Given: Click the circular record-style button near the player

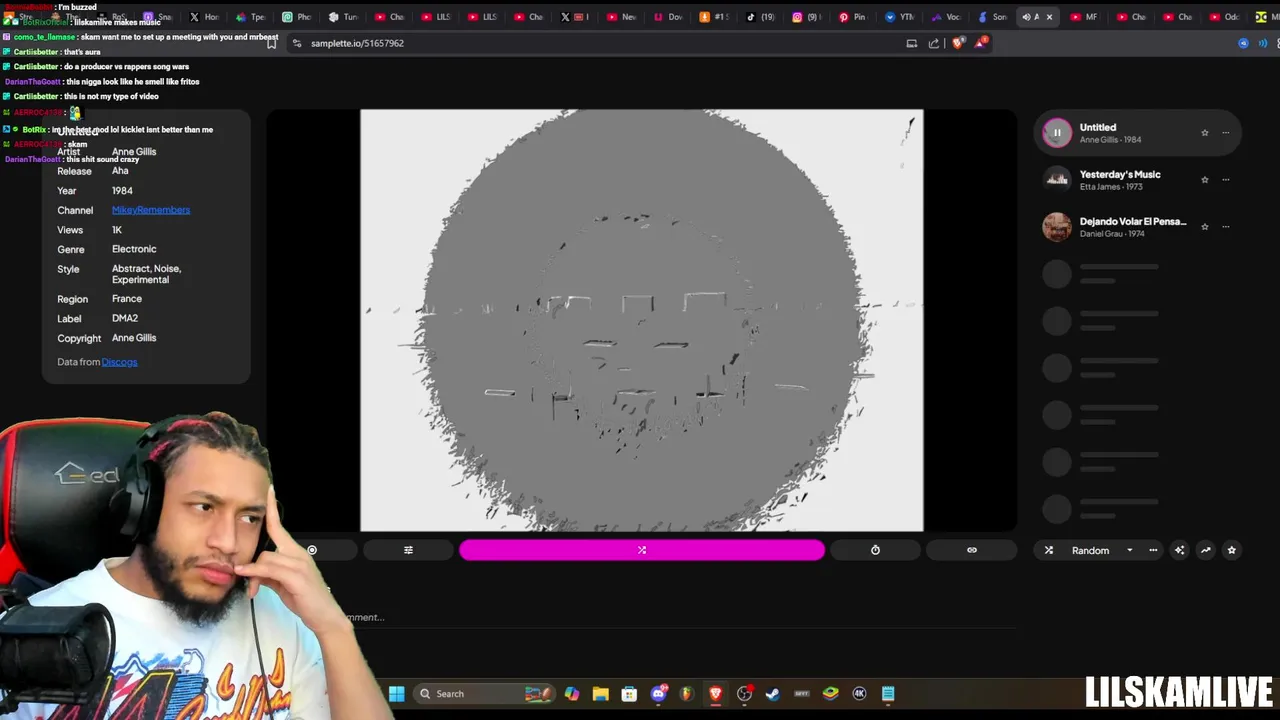Looking at the screenshot, I should click(x=312, y=550).
